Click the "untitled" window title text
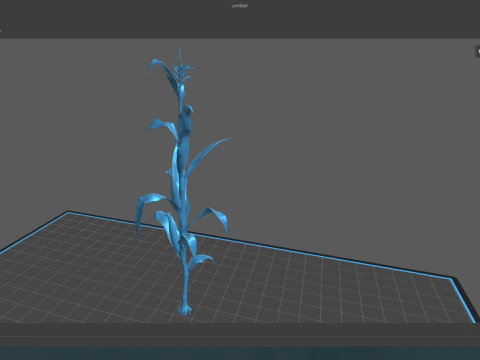The image size is (480, 360). click(239, 6)
